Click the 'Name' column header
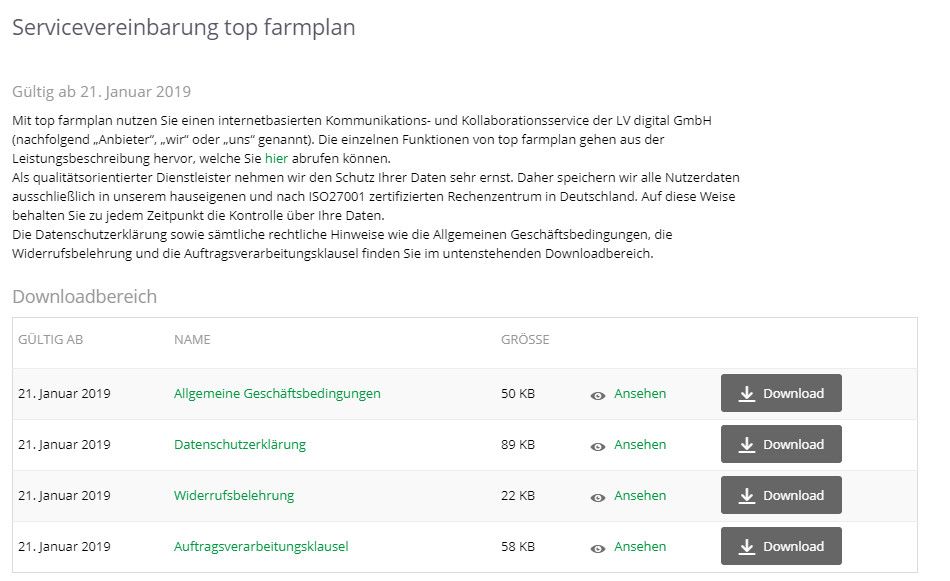 click(x=192, y=339)
